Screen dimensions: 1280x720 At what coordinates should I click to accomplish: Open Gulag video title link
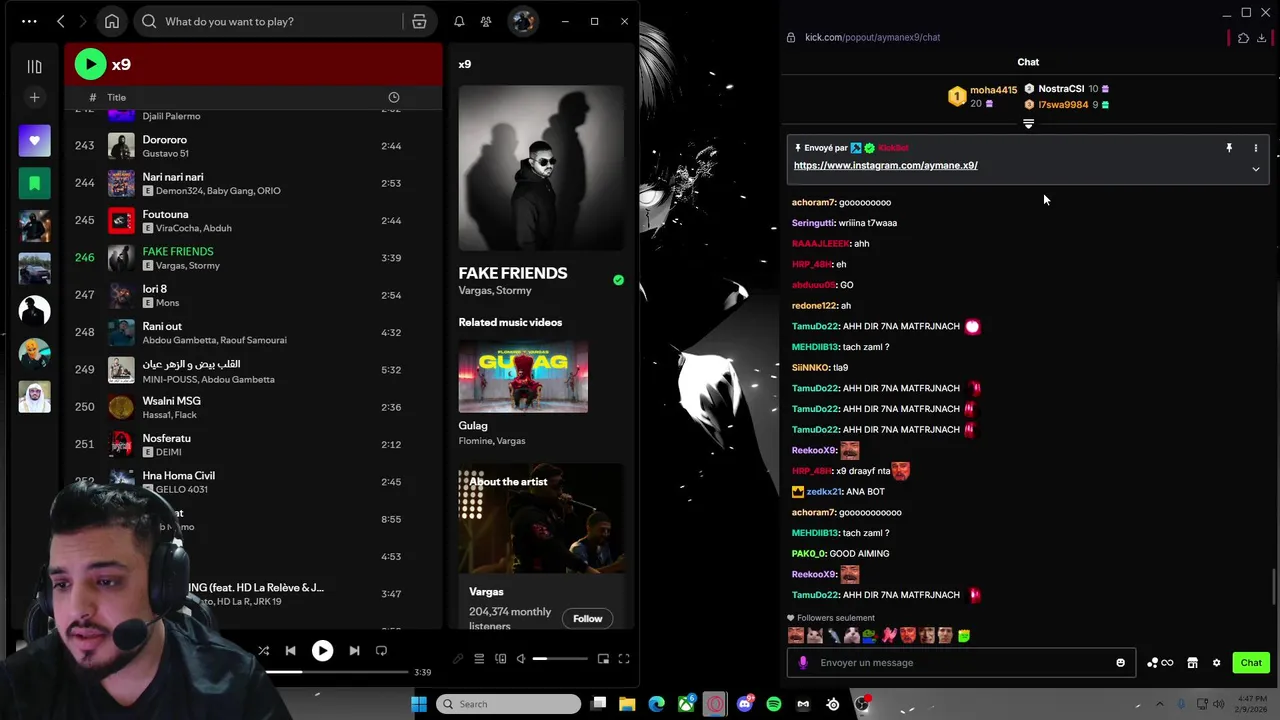pyautogui.click(x=473, y=425)
